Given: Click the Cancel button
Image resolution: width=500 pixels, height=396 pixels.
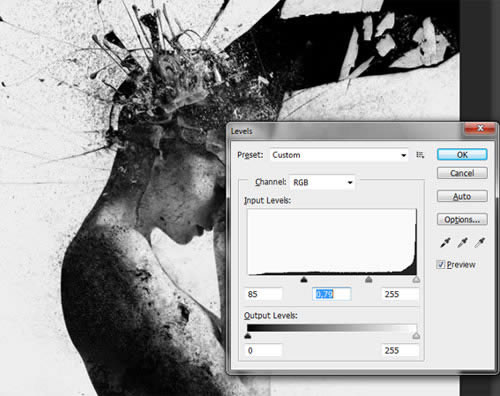Looking at the screenshot, I should (x=462, y=173).
